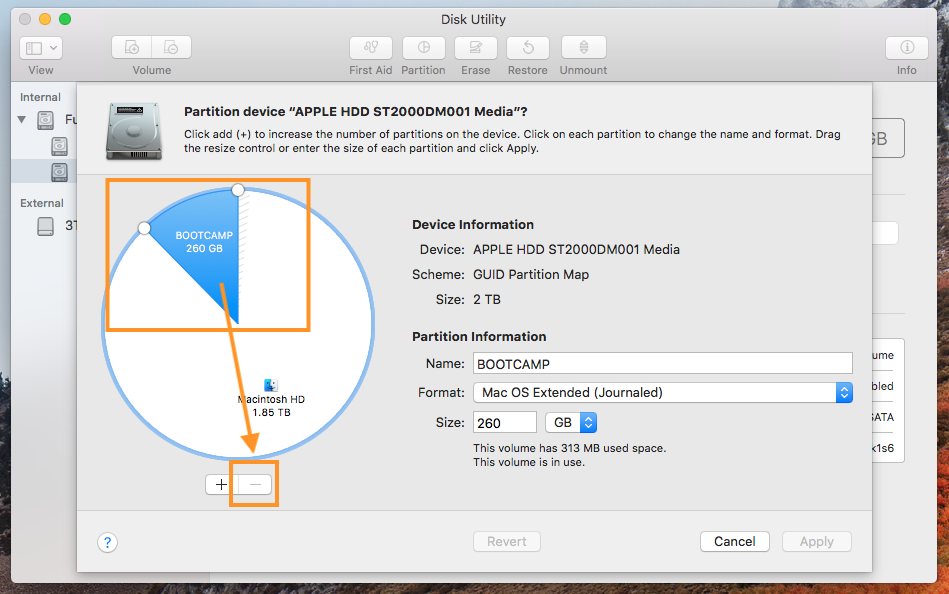This screenshot has width=949, height=594.
Task: Remove the partition with the minus button
Action: (255, 484)
